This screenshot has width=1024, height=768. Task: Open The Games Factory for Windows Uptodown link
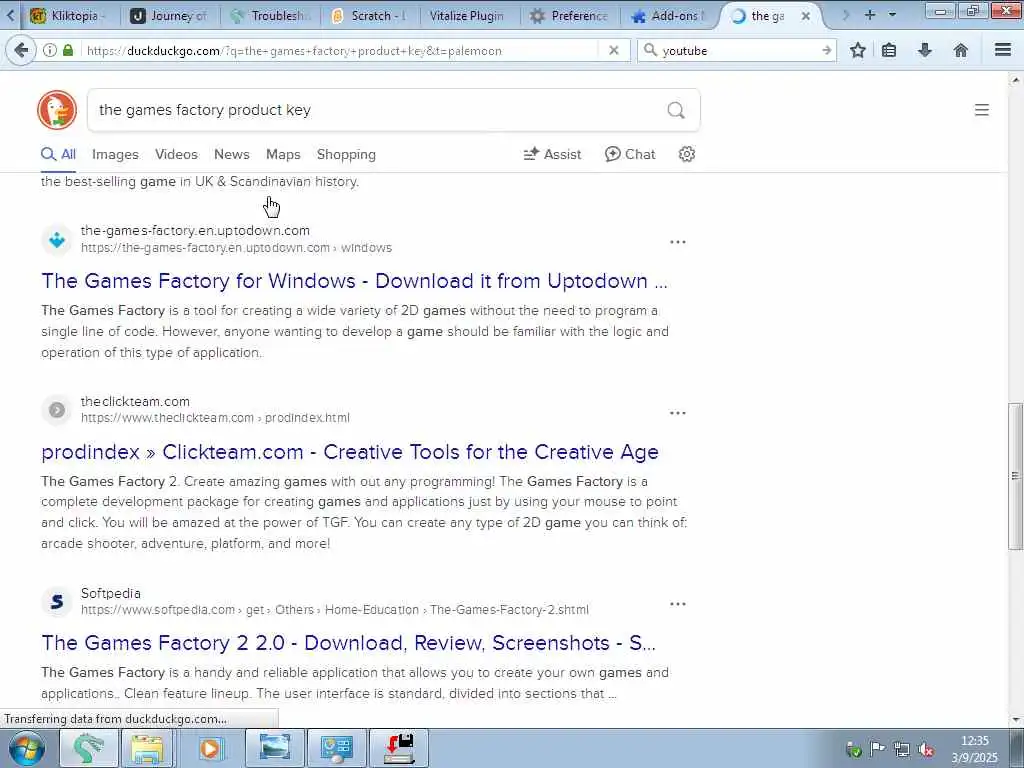[354, 281]
